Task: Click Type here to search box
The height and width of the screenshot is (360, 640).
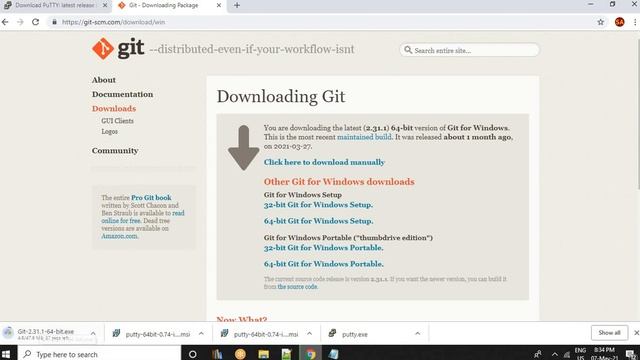Action: tap(99, 354)
